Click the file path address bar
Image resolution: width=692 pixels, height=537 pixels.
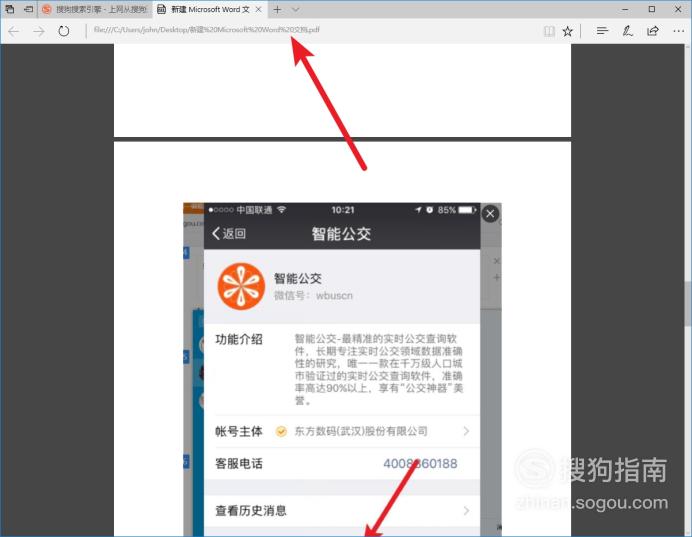tap(206, 30)
